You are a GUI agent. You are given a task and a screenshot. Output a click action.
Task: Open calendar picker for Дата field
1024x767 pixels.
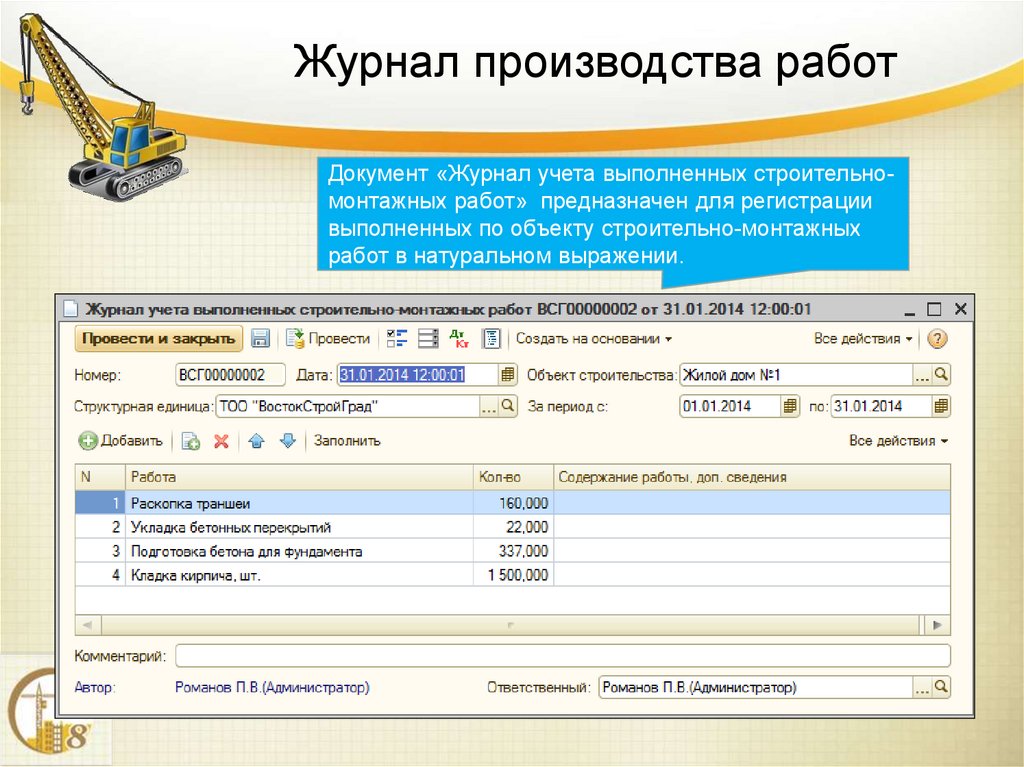[x=507, y=375]
